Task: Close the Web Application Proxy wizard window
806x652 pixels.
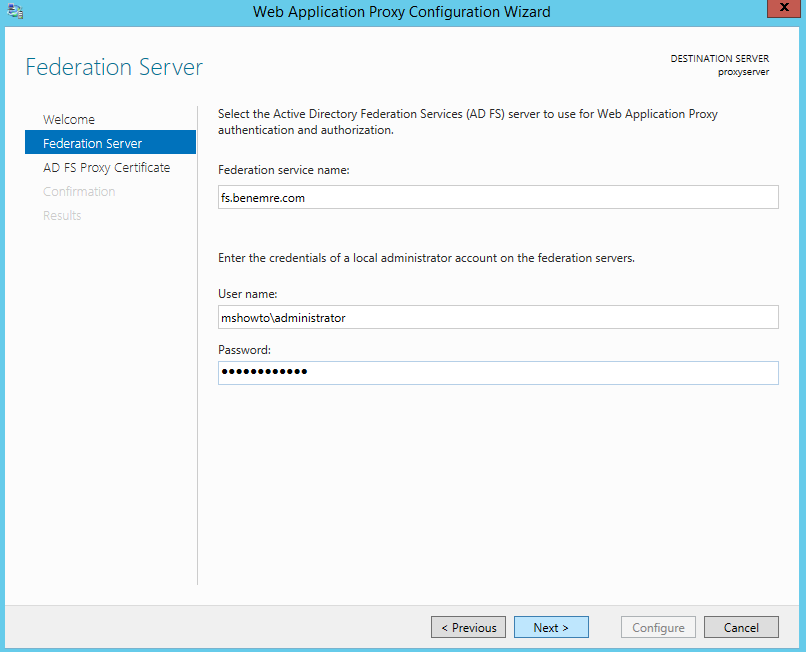Action: [784, 8]
